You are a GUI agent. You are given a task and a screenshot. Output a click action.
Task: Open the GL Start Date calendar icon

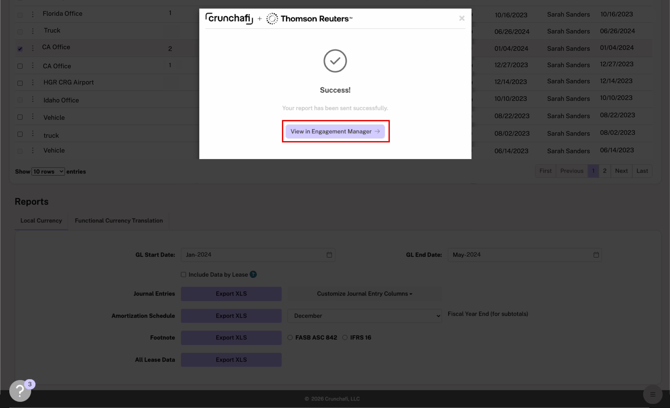click(x=329, y=255)
